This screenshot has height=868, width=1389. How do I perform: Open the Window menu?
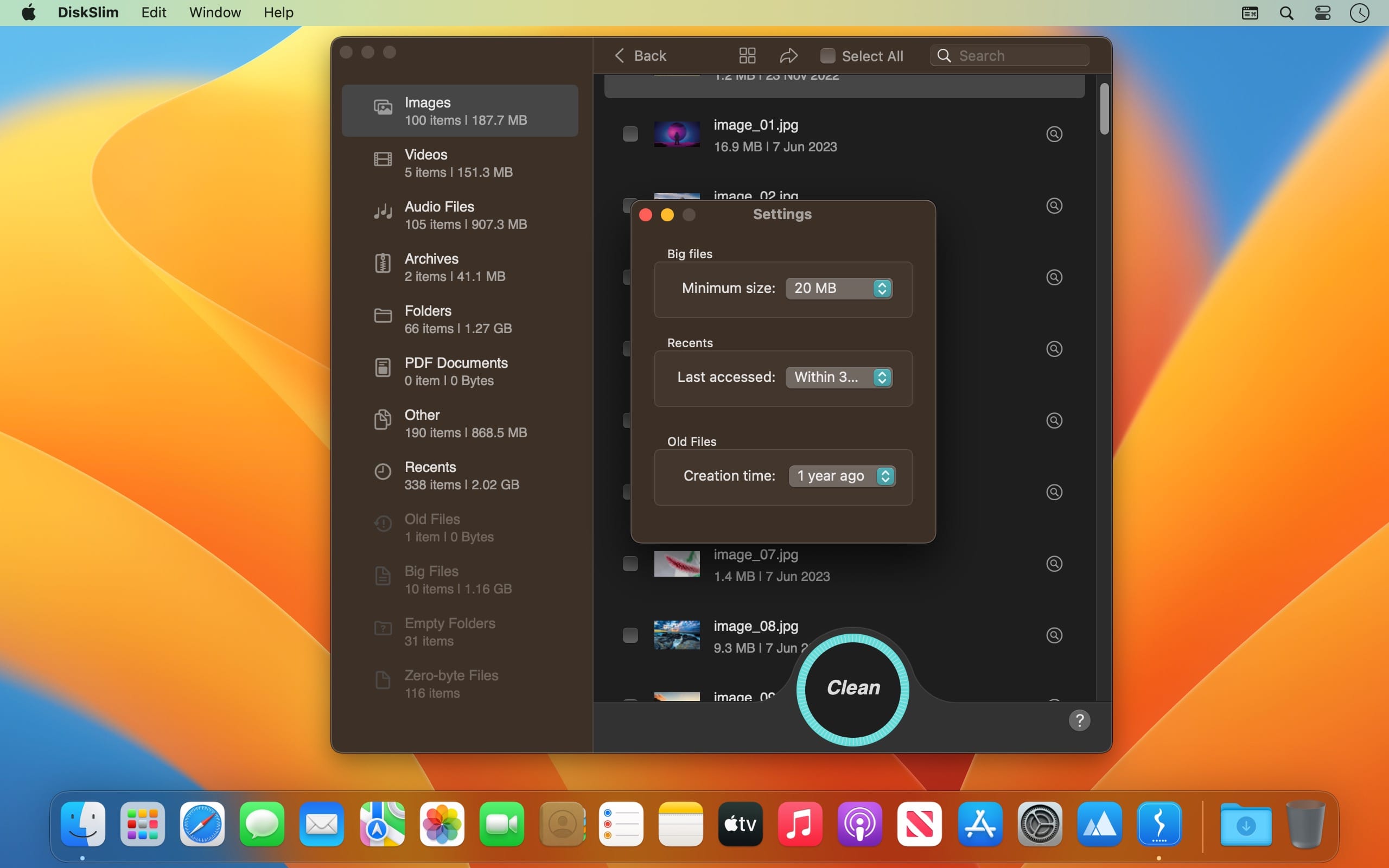(x=215, y=12)
